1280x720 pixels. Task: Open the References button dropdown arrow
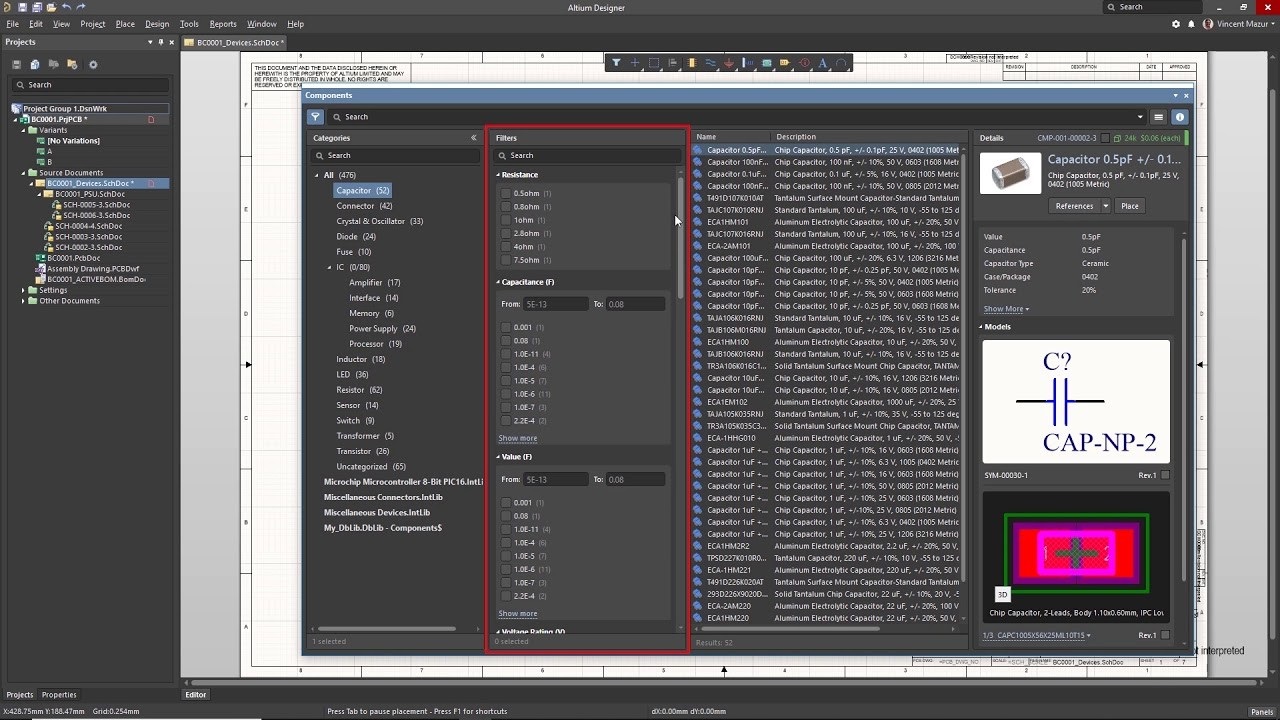[x=1105, y=206]
